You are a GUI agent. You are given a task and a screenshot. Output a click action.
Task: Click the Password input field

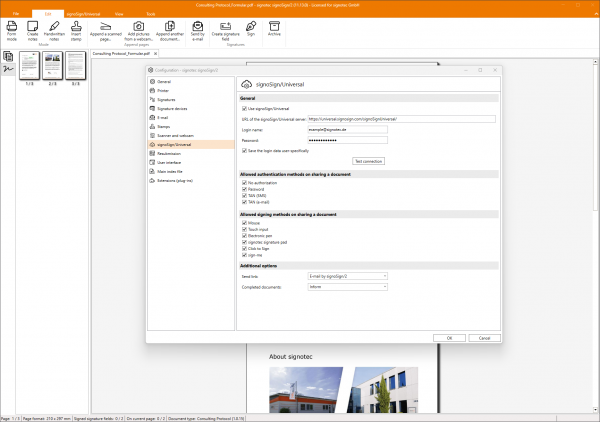point(347,140)
